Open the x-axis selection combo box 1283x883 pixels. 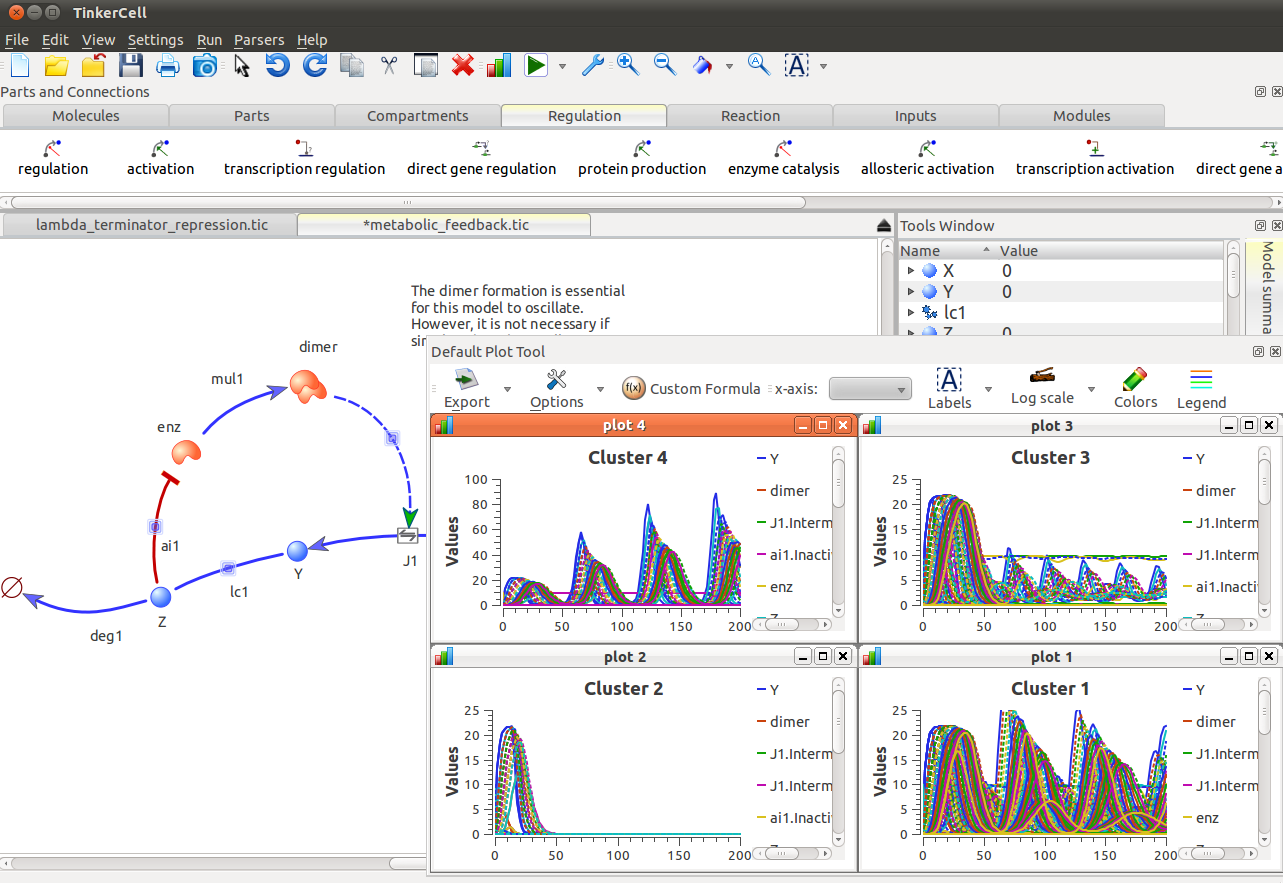pyautogui.click(x=870, y=388)
